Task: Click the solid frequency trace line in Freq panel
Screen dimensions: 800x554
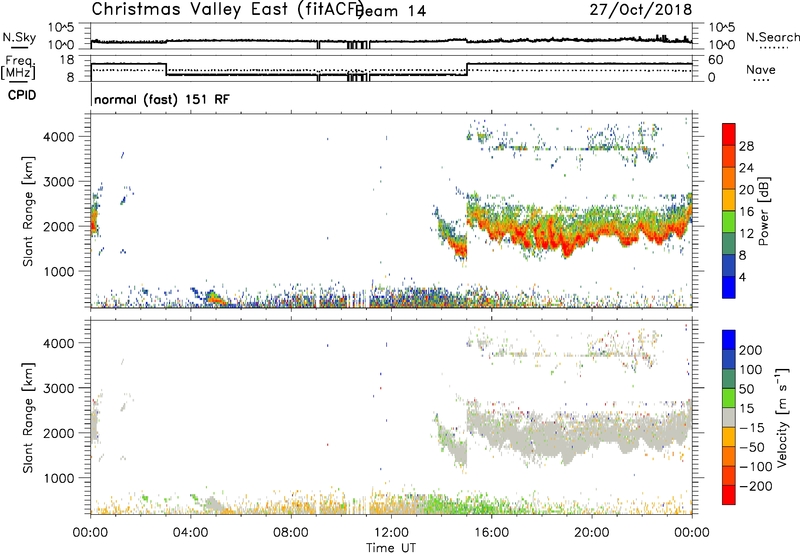Action: point(316,75)
